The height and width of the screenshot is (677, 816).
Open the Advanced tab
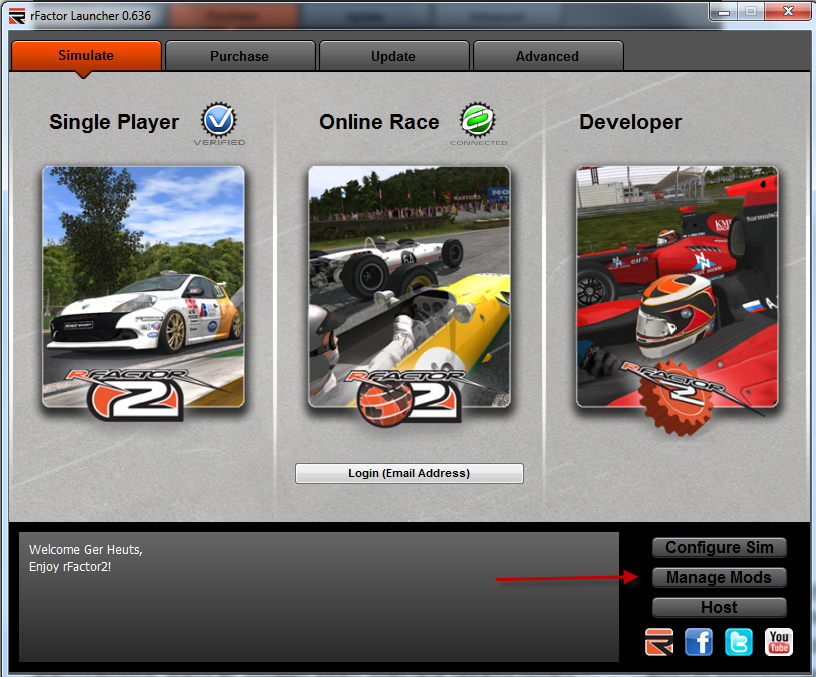point(548,56)
